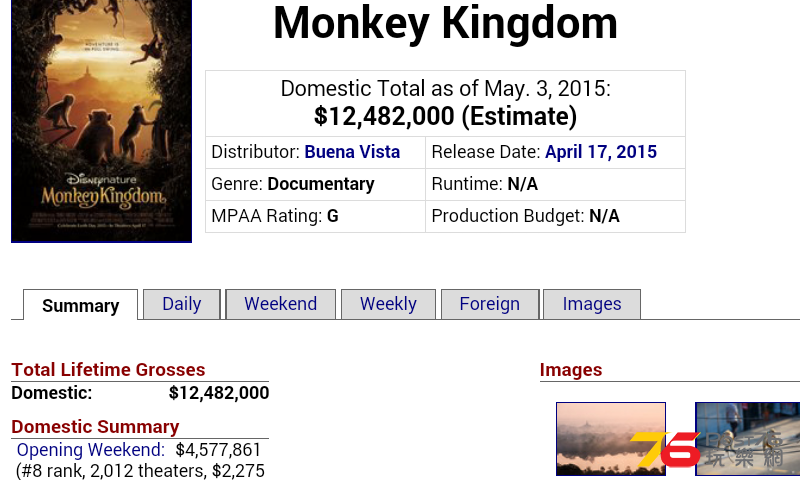
Task: Click the Buena Vista distributor link
Action: coord(352,152)
